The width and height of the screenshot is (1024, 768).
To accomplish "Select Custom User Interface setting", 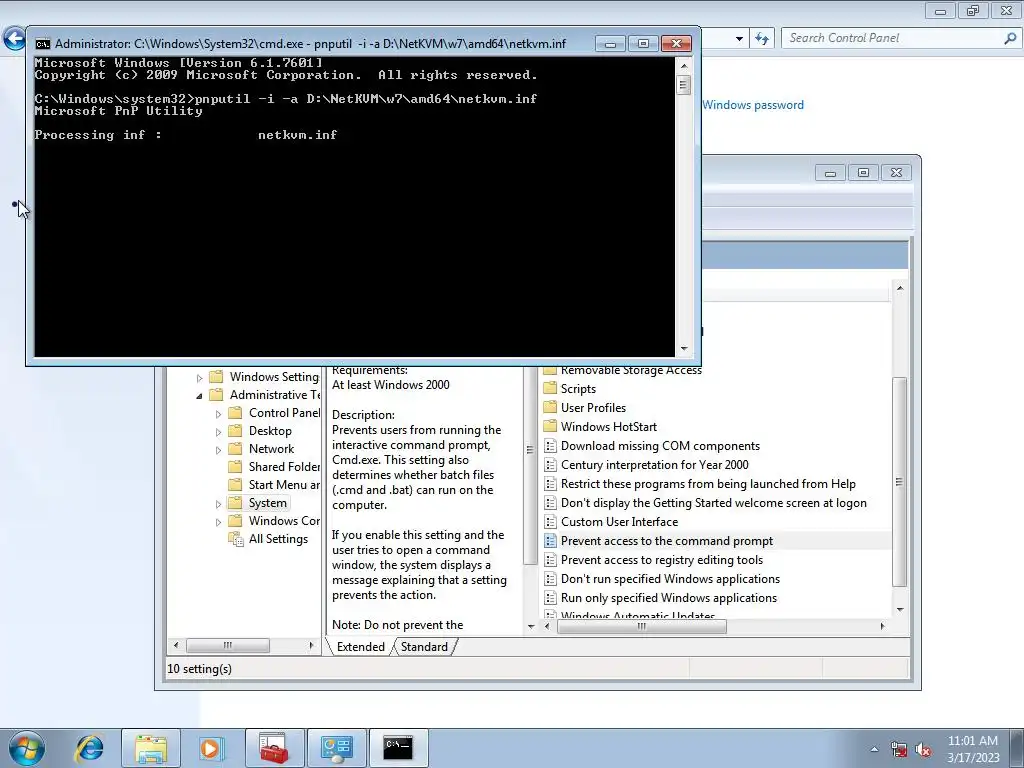I will pos(619,521).
